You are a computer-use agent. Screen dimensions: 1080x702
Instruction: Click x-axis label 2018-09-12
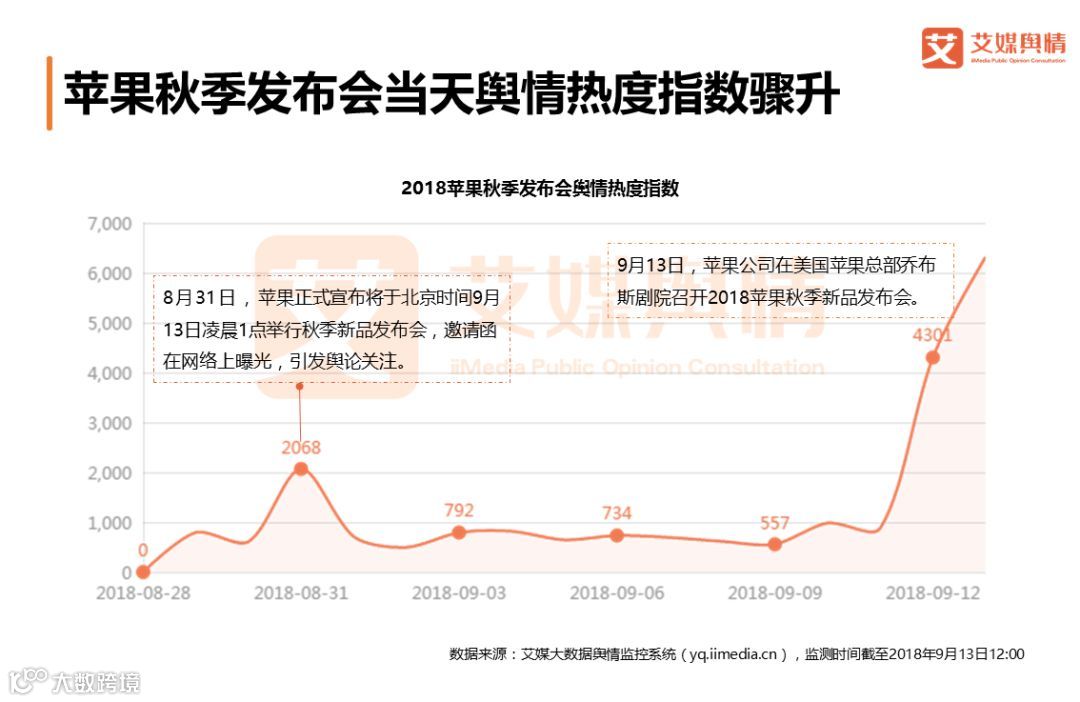(x=933, y=593)
